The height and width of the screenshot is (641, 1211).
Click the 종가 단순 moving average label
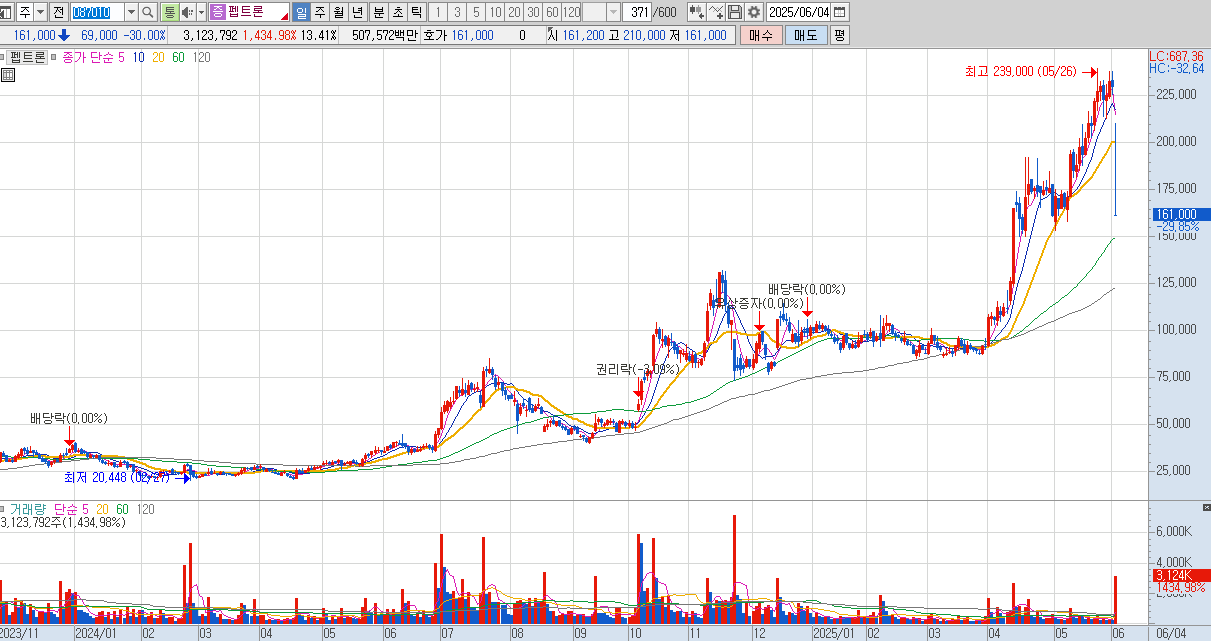click(87, 57)
